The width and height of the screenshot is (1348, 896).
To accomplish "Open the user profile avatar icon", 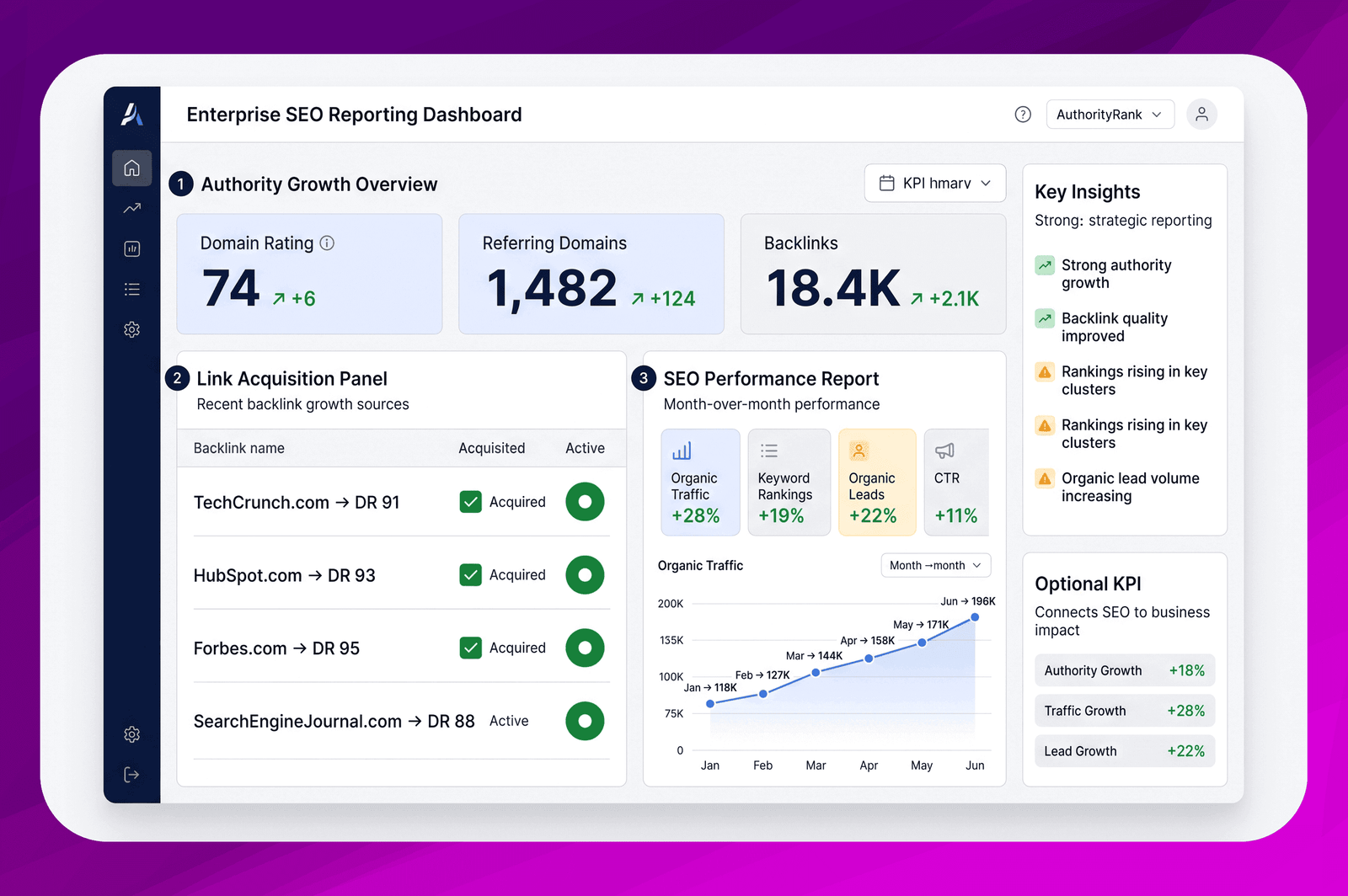I will click(1201, 115).
